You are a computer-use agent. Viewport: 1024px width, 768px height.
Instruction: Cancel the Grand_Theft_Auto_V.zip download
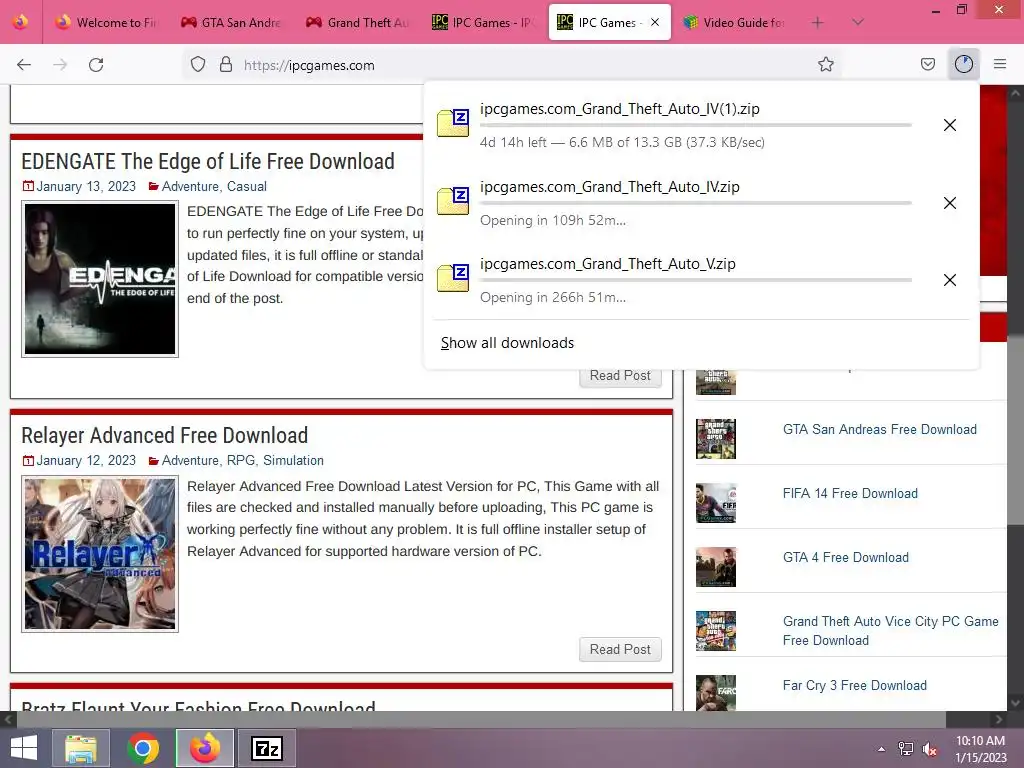[950, 280]
